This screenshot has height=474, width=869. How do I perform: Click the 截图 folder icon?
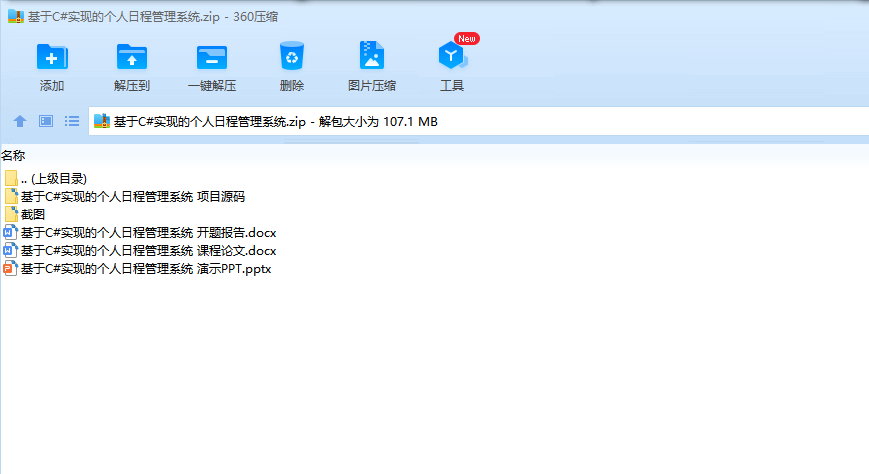click(x=11, y=214)
